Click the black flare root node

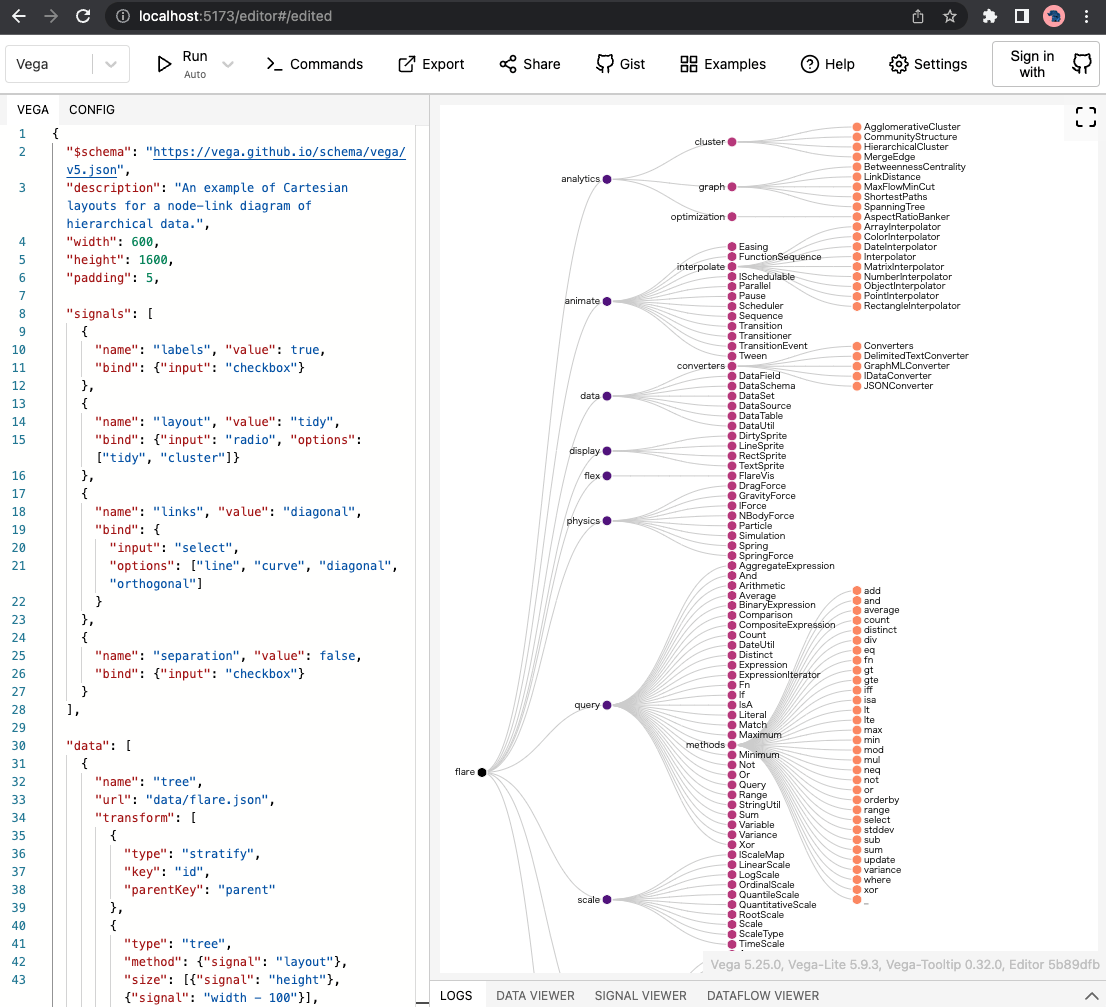482,772
